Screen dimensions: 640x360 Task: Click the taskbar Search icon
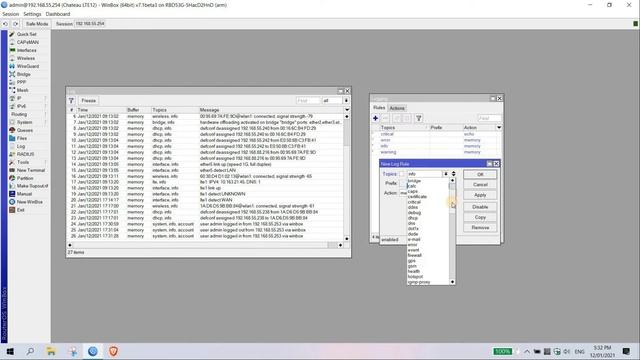(30, 351)
